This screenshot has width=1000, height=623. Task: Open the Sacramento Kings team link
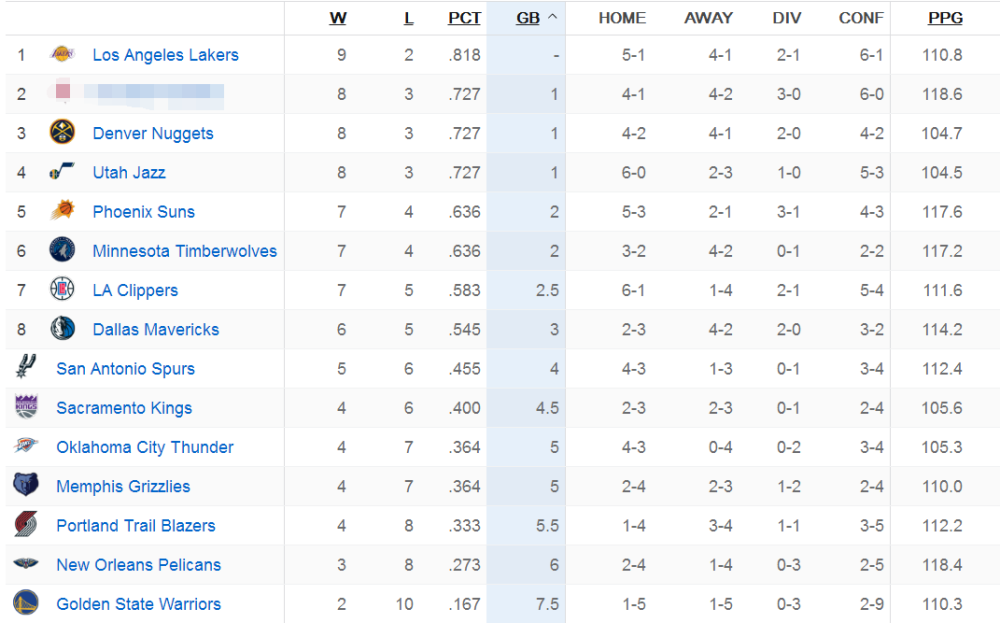124,408
